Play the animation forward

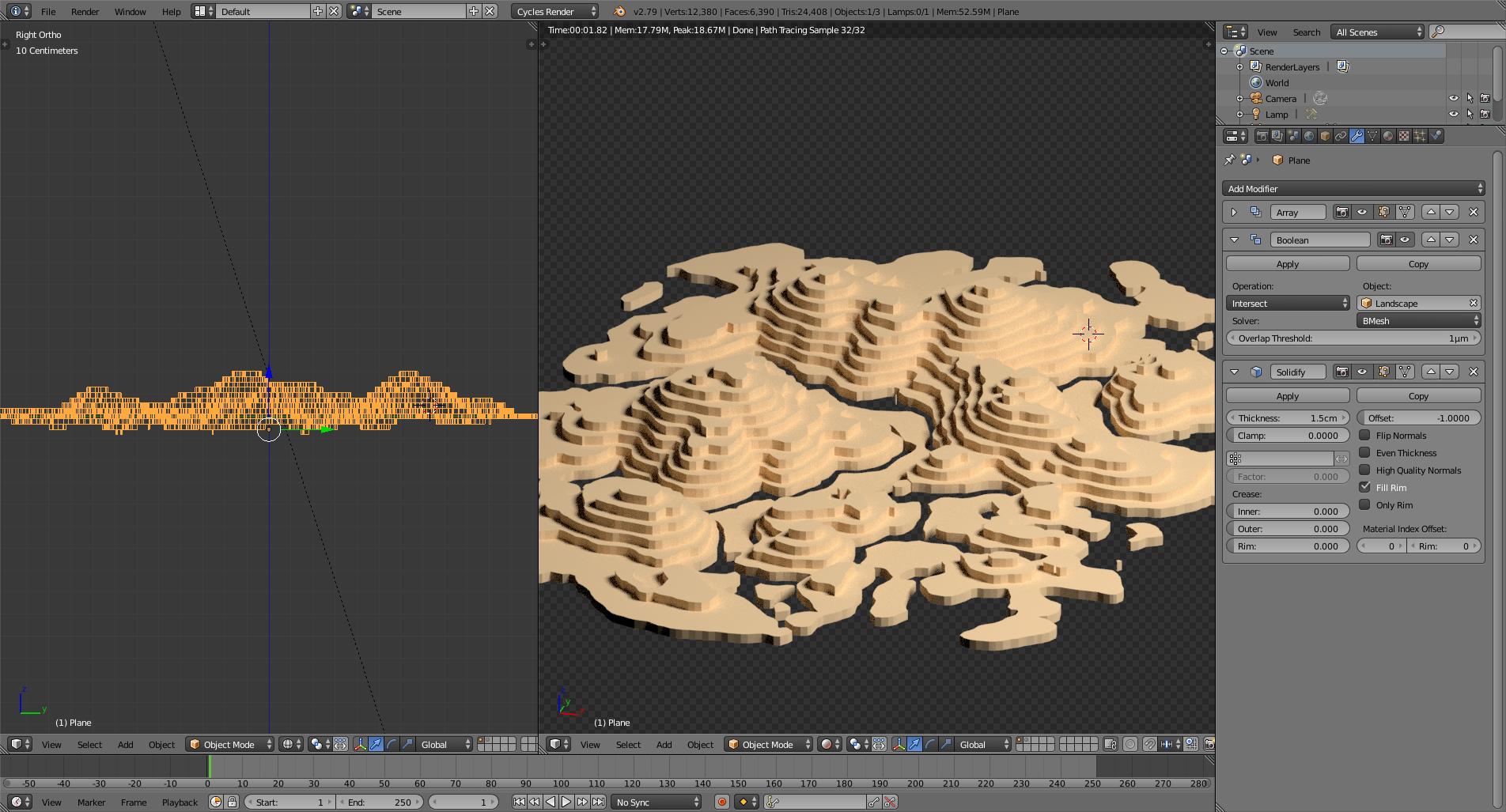(566, 802)
